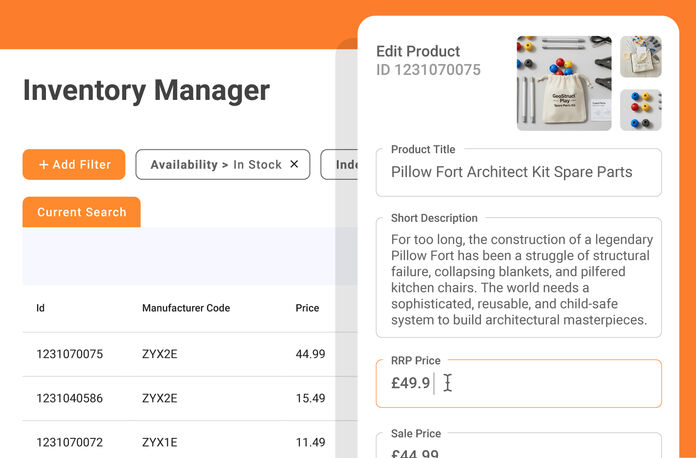
Task: Focus the Product Title input field
Action: tap(518, 172)
